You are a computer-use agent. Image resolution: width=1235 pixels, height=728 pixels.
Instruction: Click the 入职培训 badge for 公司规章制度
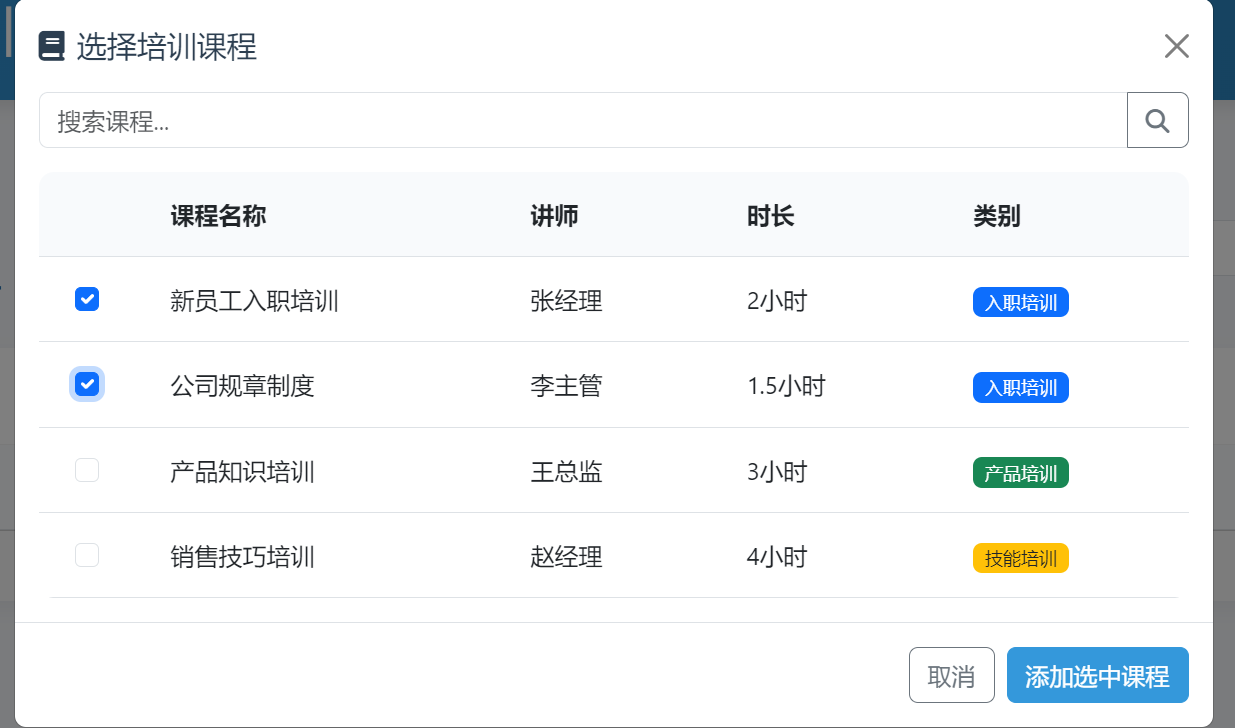1020,388
